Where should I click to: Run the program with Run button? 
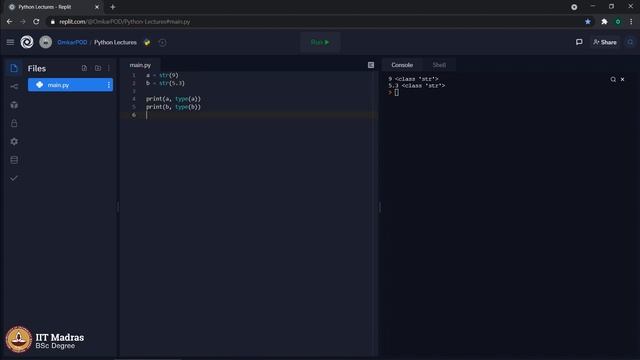pos(320,42)
